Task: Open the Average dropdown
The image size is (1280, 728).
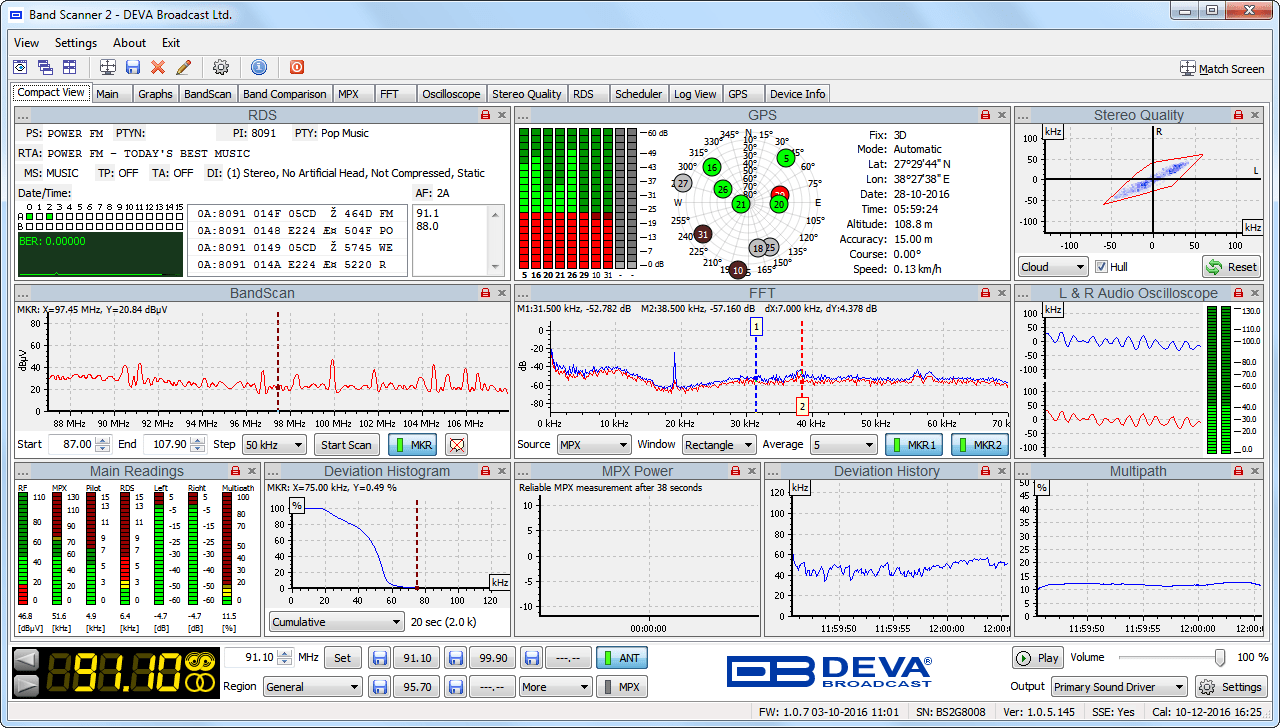Action: coord(843,445)
